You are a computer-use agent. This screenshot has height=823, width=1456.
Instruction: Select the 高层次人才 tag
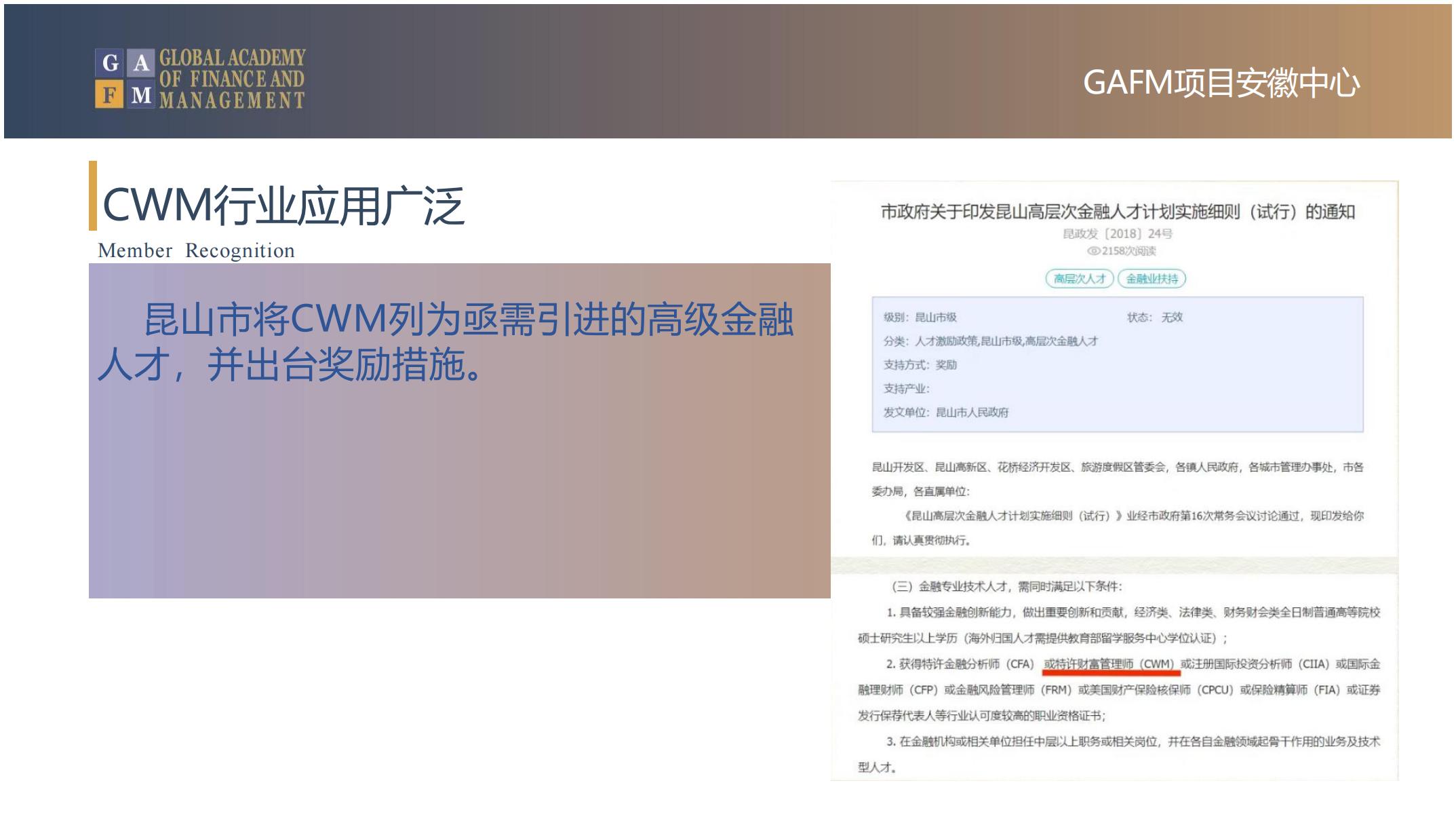(x=1080, y=279)
